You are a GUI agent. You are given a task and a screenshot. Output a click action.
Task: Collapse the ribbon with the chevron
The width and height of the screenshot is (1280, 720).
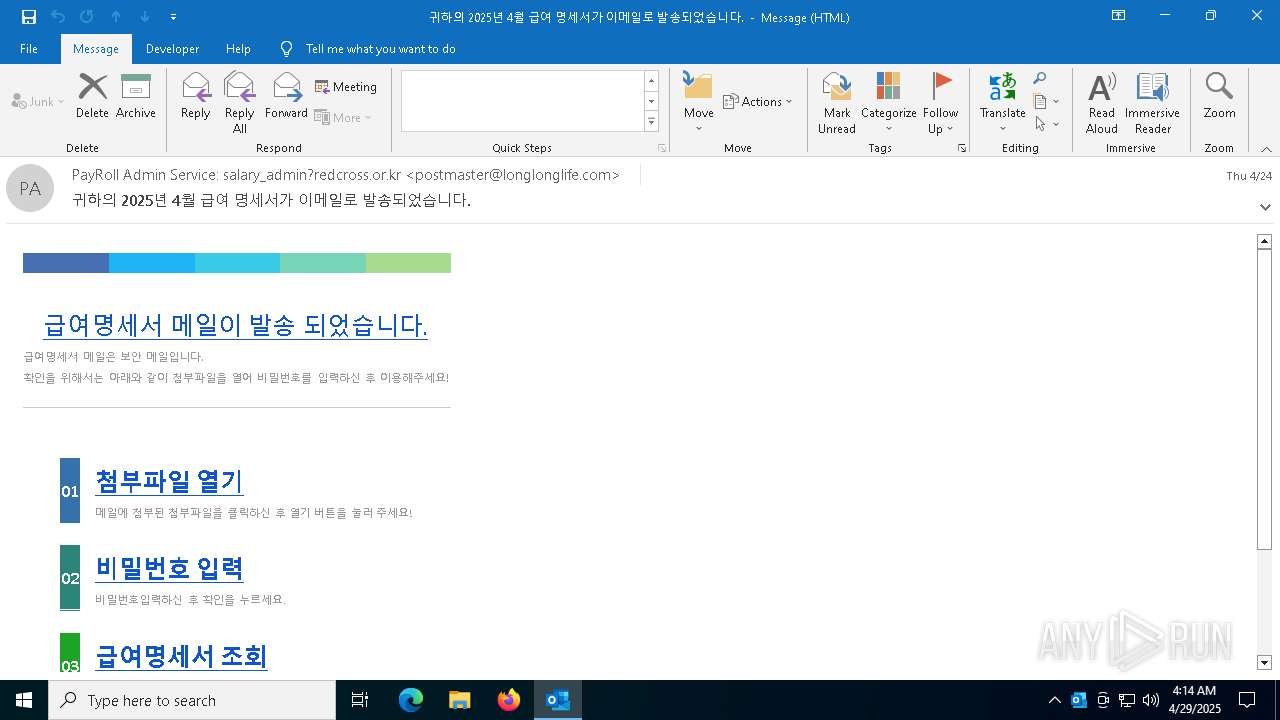[x=1266, y=149]
